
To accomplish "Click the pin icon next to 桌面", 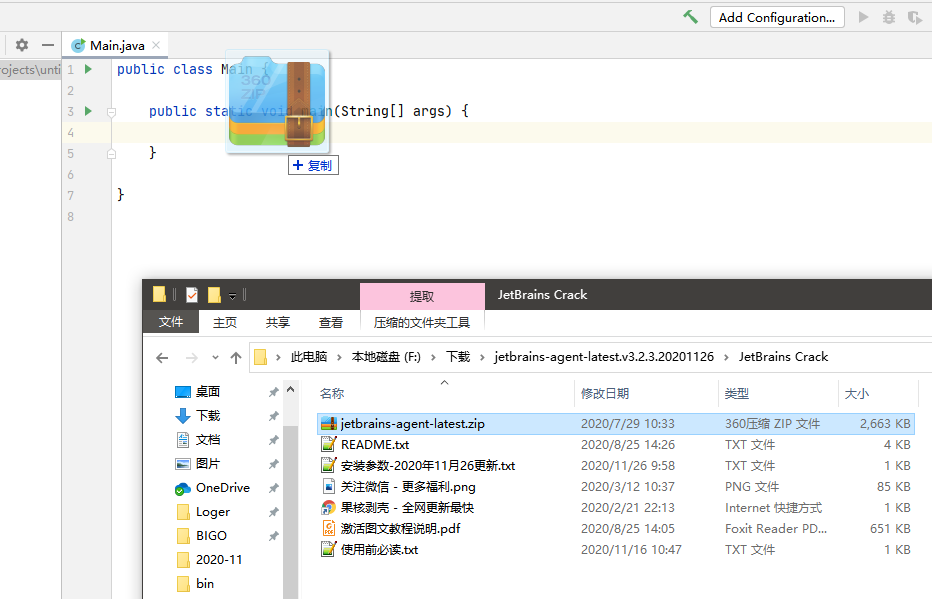I will 273,392.
